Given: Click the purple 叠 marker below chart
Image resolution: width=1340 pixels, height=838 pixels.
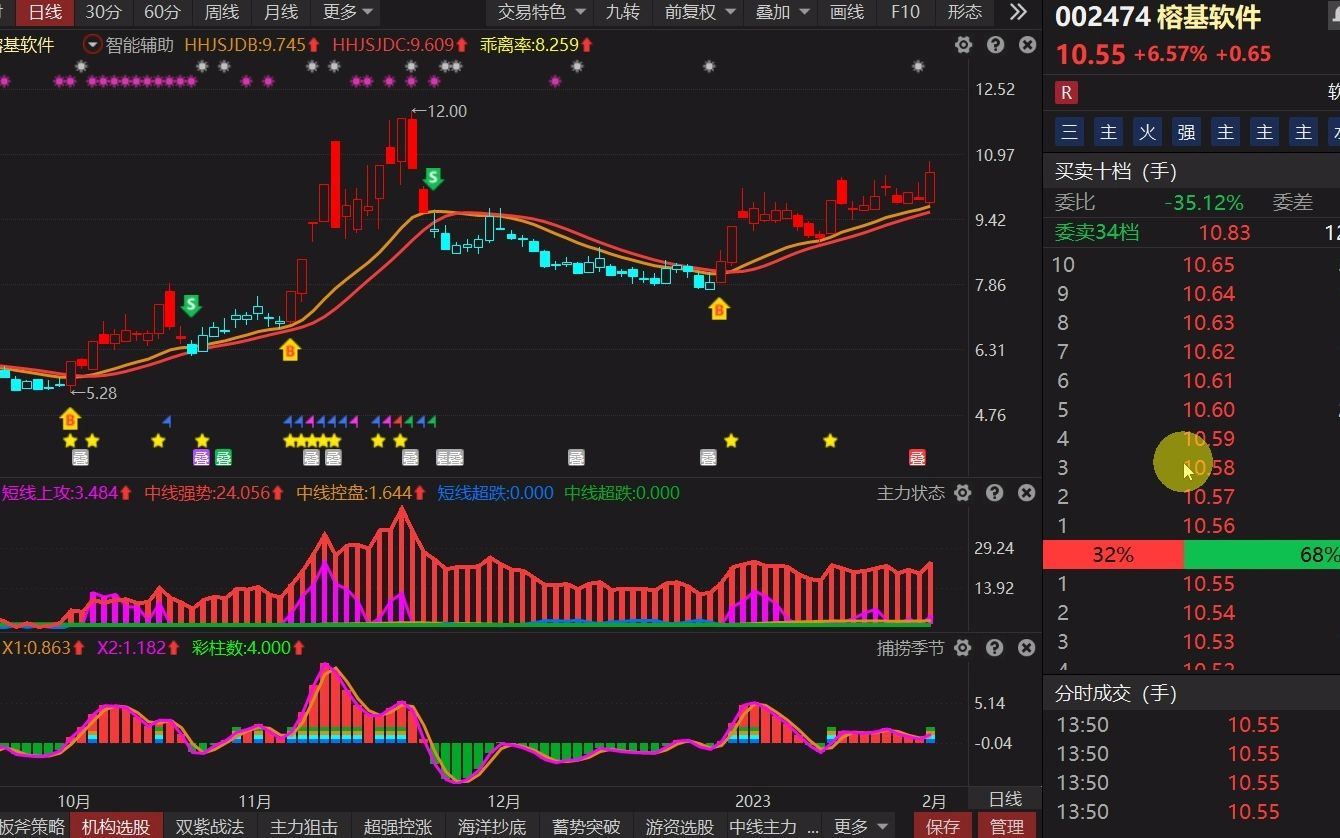Looking at the screenshot, I should click(201, 458).
